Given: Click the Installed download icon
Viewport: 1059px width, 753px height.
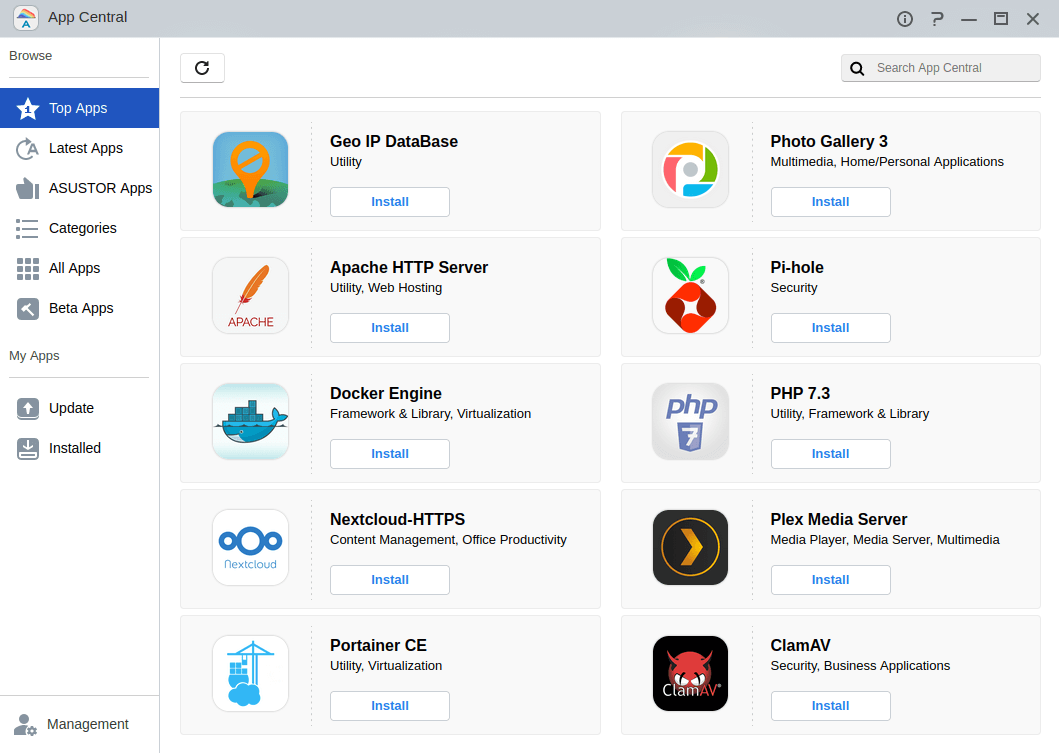Looking at the screenshot, I should [28, 448].
